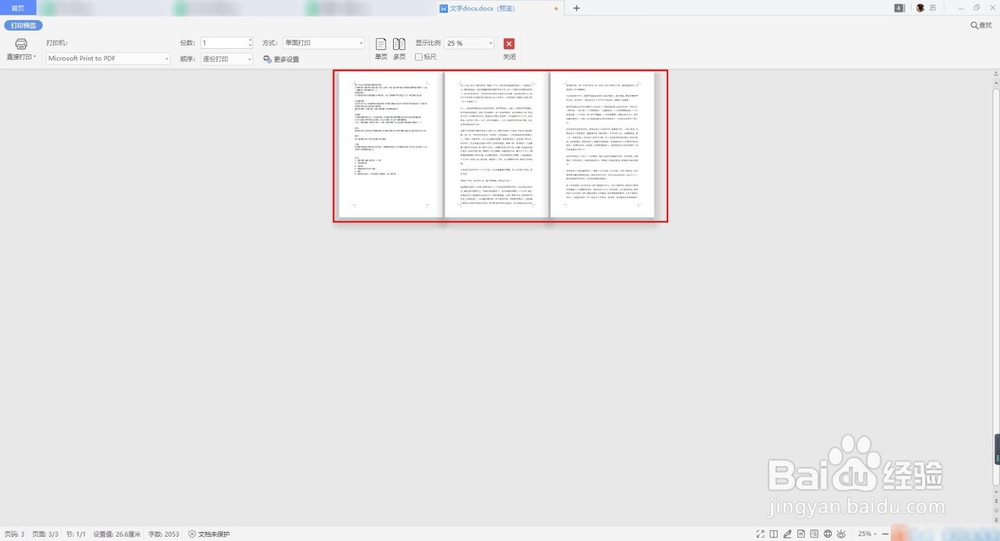Open 更多设置 more settings

click(x=281, y=59)
